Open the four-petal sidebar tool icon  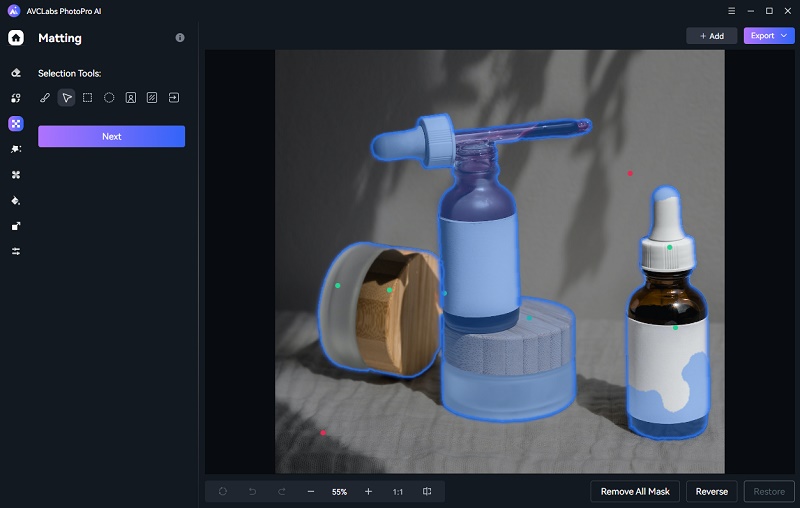[x=16, y=174]
